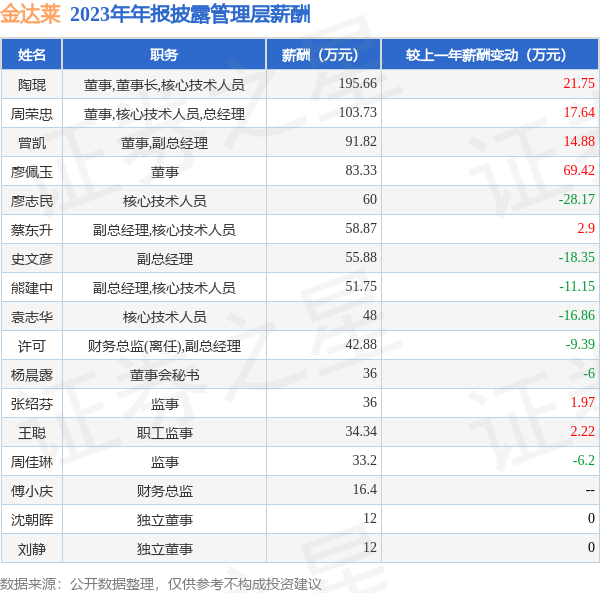Click the 较上一年薪酬变动（万元） header
Image resolution: width=600 pixels, height=593 pixels.
490,55
